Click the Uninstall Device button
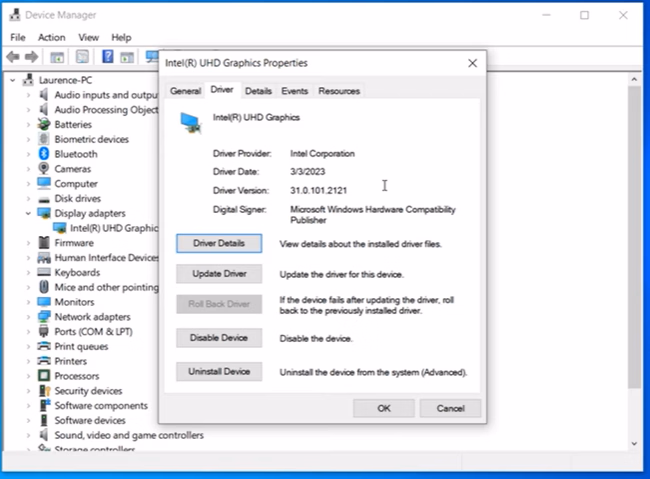 click(x=219, y=372)
